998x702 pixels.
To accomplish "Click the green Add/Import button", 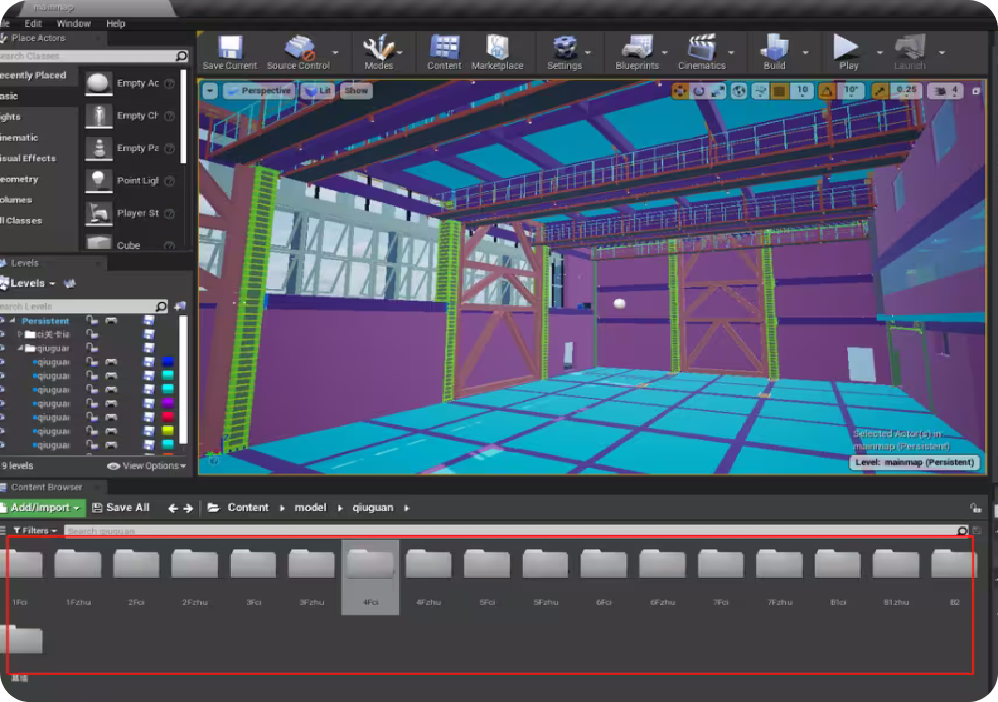I will (43, 508).
